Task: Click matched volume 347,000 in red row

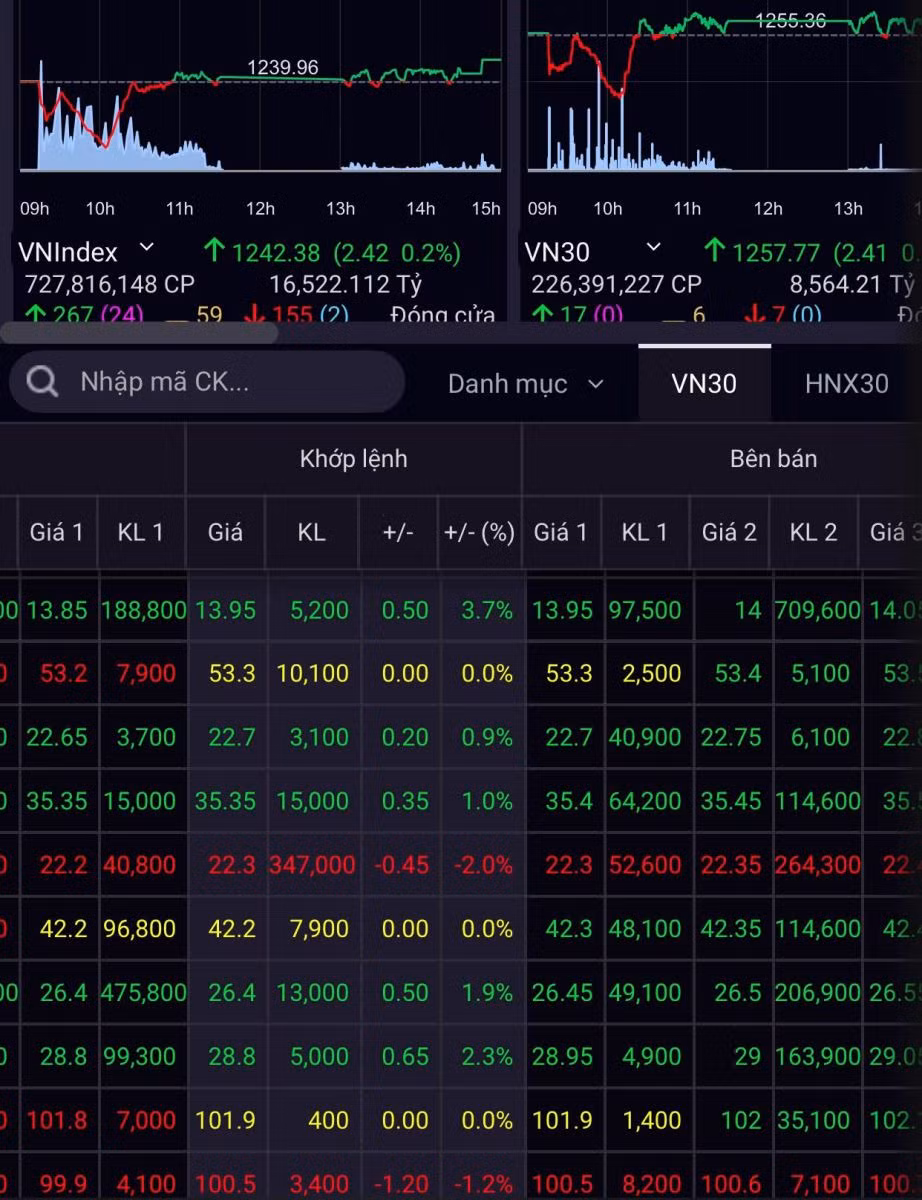Action: pos(311,865)
